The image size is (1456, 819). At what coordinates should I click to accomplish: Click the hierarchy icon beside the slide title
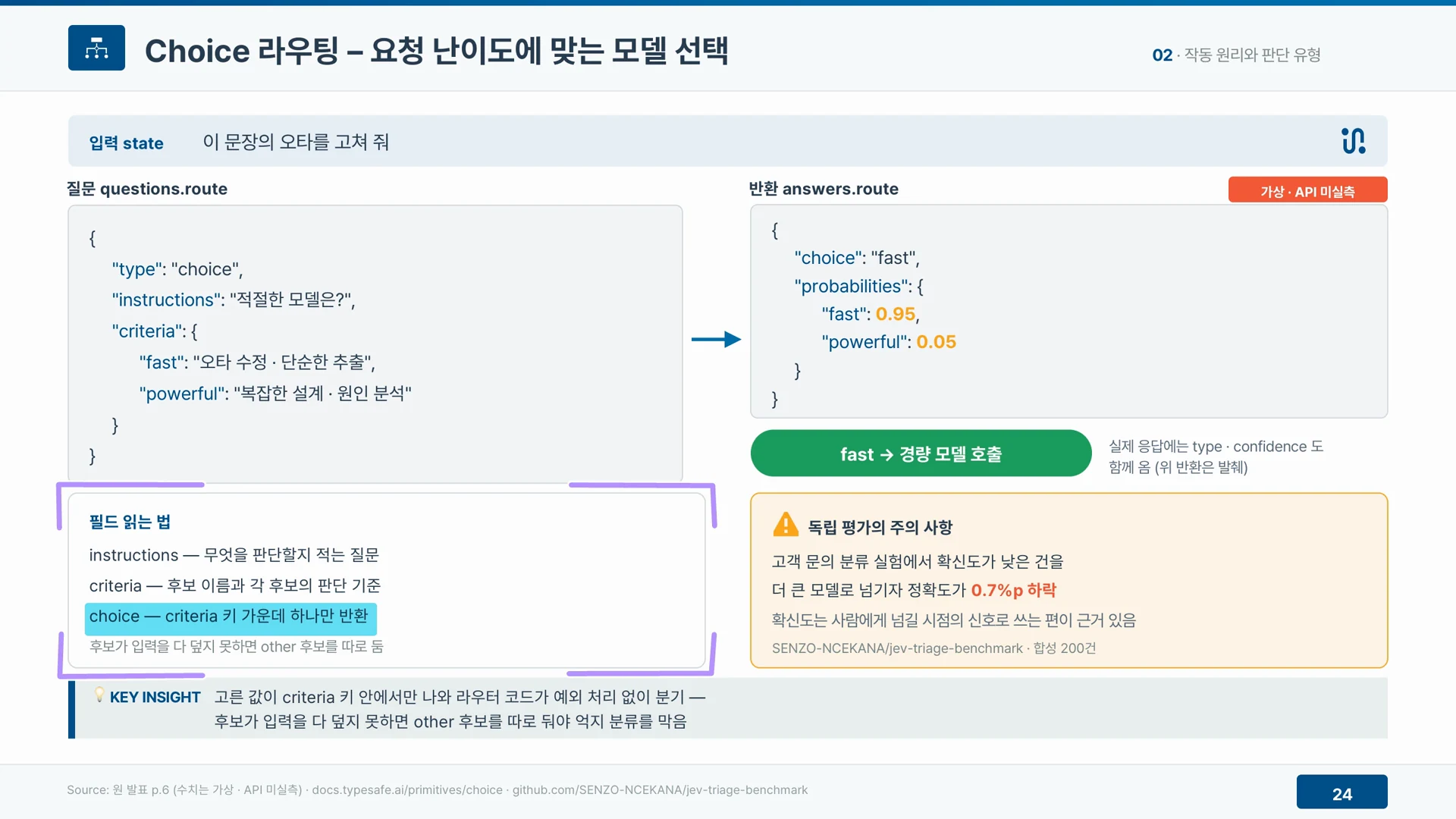(x=96, y=48)
